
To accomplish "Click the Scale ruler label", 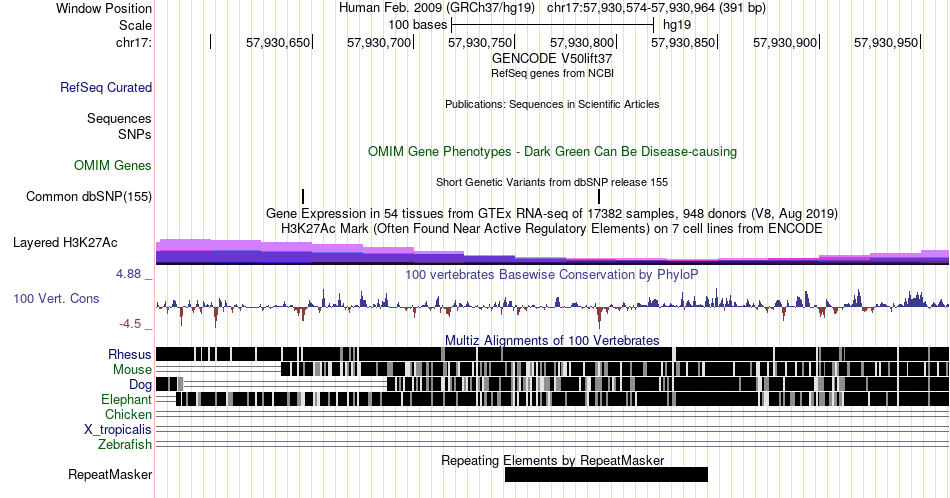I will (x=135, y=25).
